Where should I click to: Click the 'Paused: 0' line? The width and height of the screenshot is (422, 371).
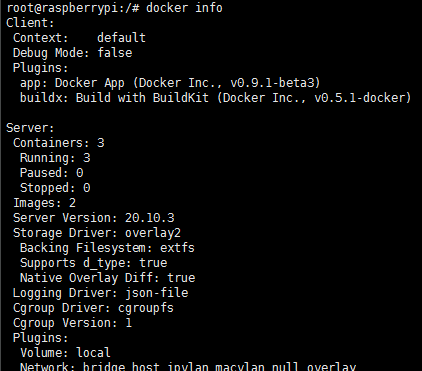click(x=52, y=173)
